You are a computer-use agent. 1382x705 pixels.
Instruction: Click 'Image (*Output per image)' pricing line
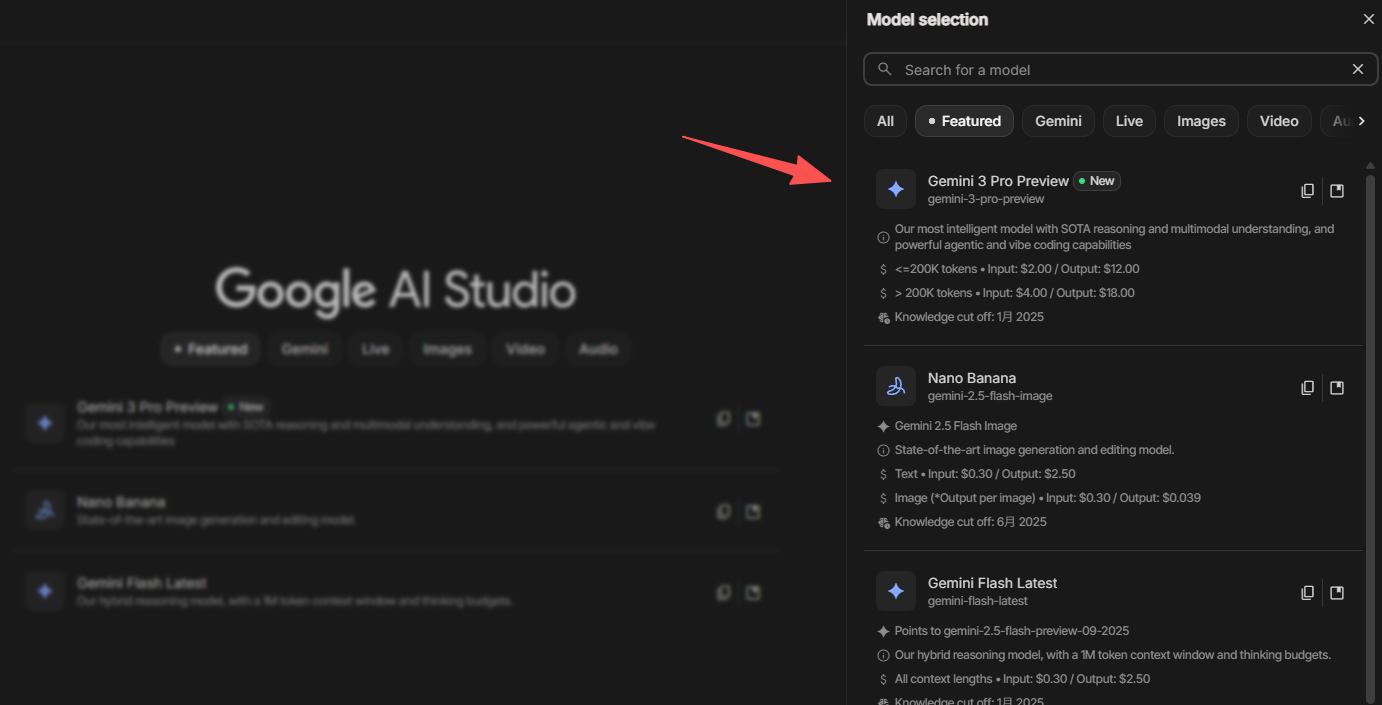point(1048,498)
